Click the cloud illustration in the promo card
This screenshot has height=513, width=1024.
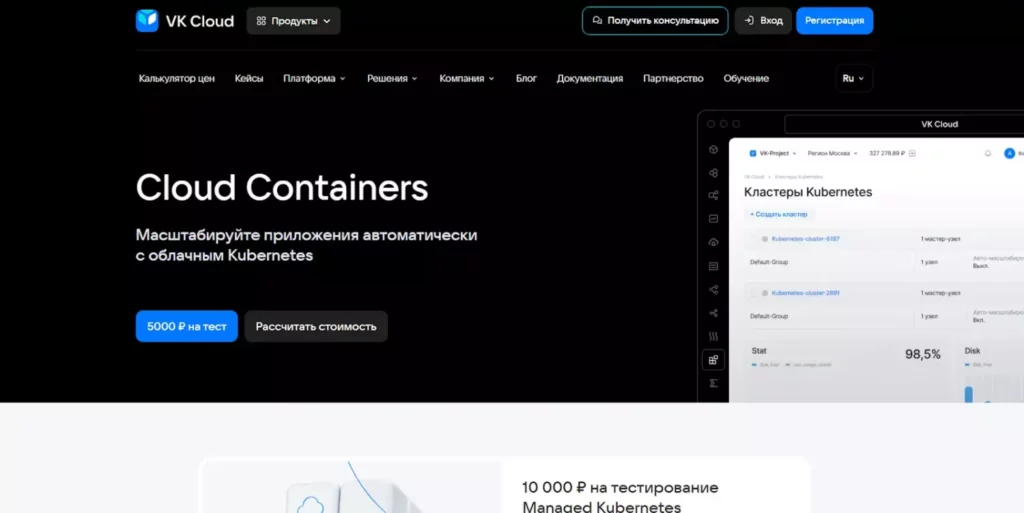tap(310, 505)
